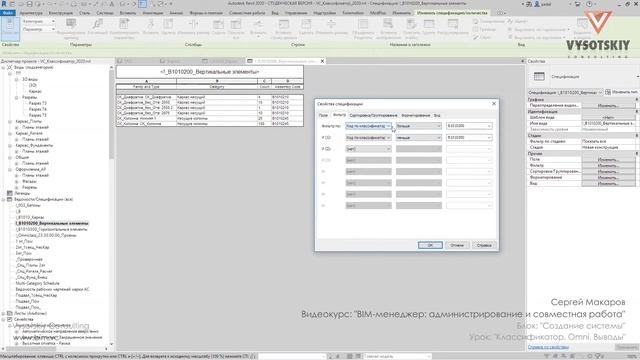
Task: Click Изменить button for Поля in Properties
Action: click(x=608, y=160)
